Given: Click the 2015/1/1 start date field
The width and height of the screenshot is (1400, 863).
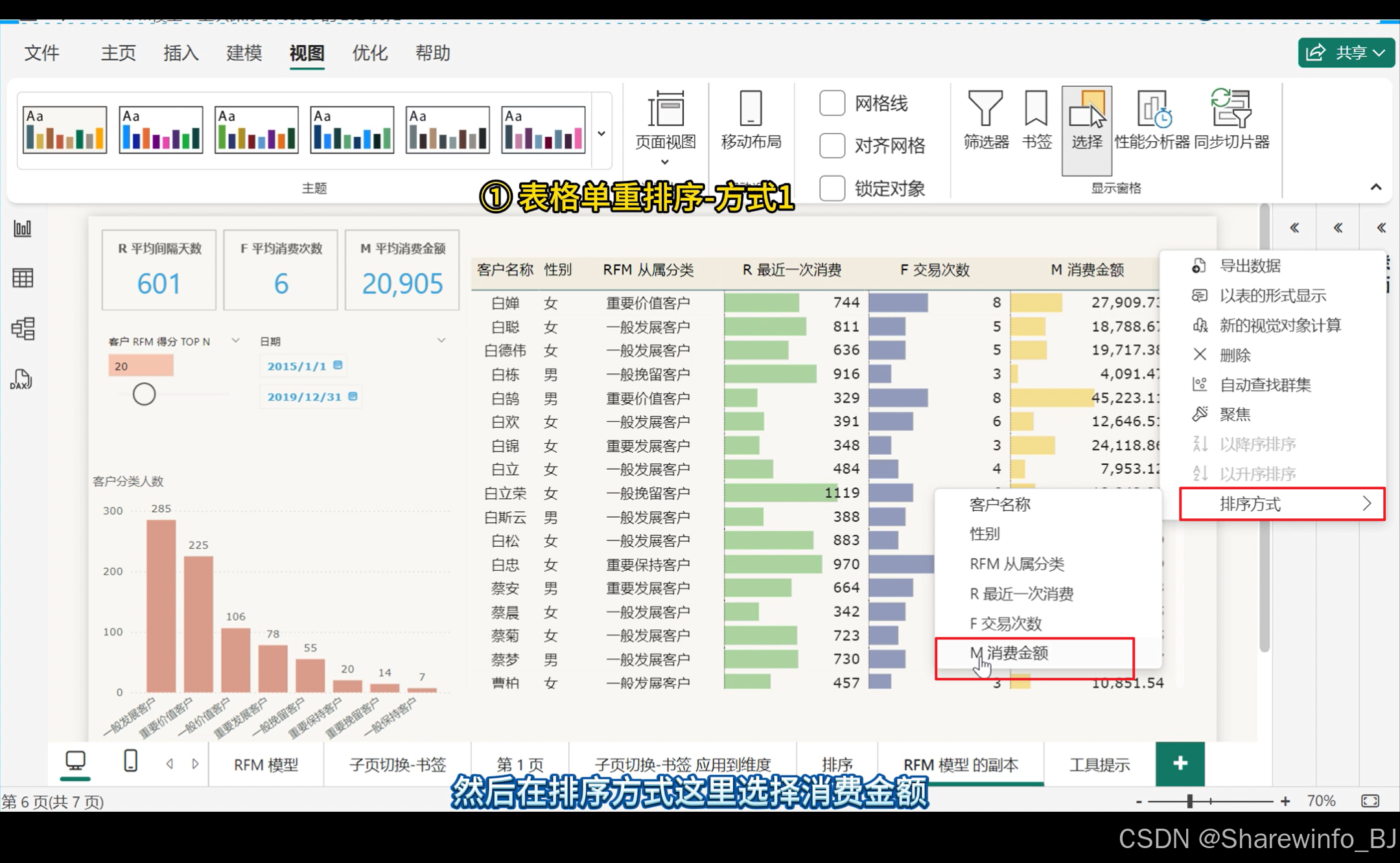Looking at the screenshot, I should (x=297, y=366).
